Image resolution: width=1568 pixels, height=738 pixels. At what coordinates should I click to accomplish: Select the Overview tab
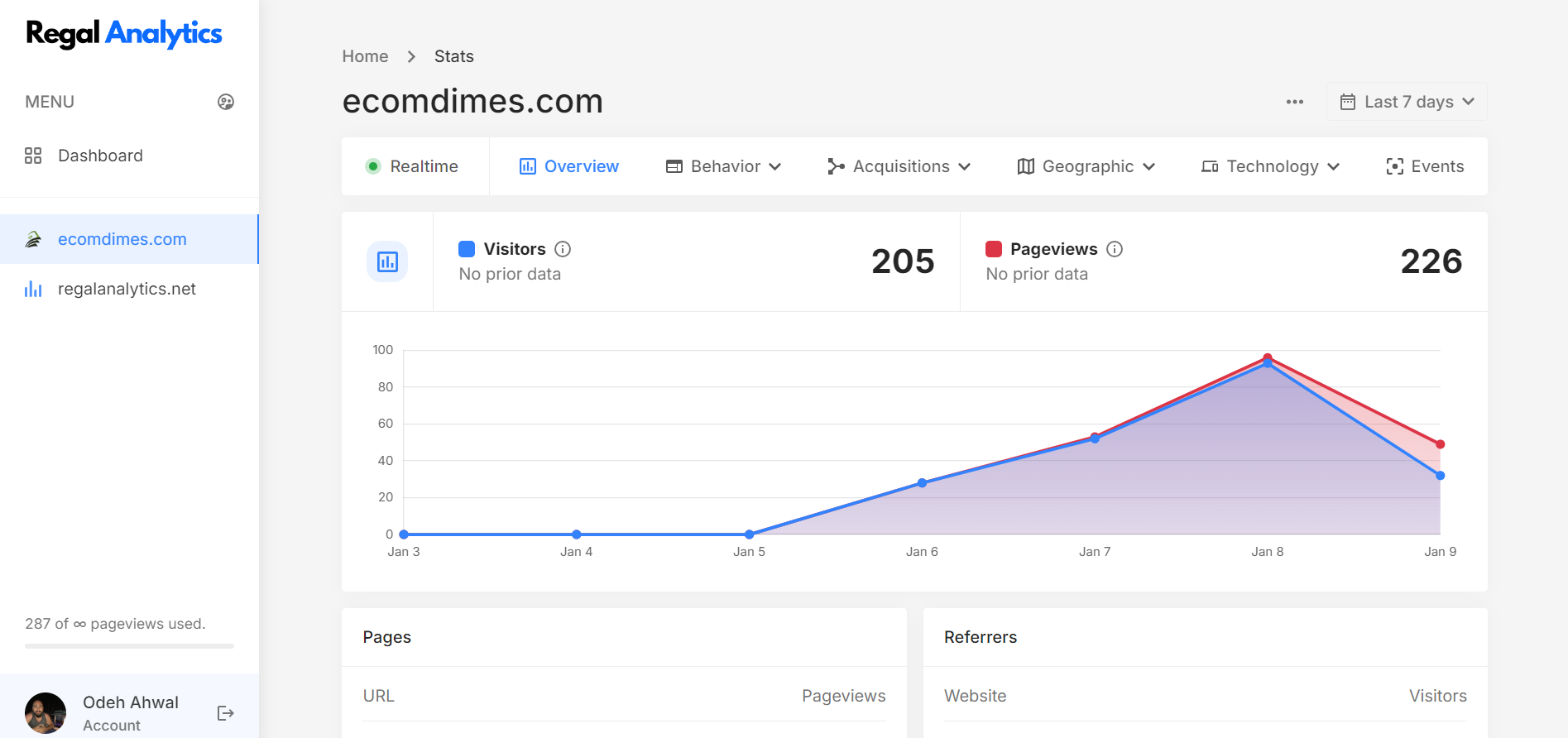pos(569,166)
